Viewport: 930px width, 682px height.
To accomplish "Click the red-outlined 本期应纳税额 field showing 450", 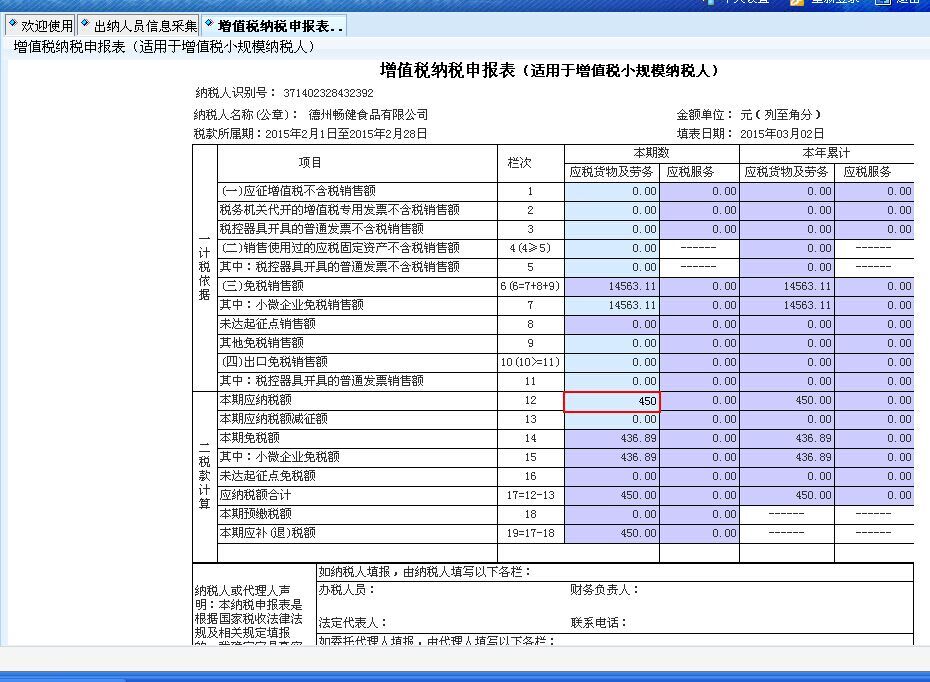I will [x=611, y=401].
